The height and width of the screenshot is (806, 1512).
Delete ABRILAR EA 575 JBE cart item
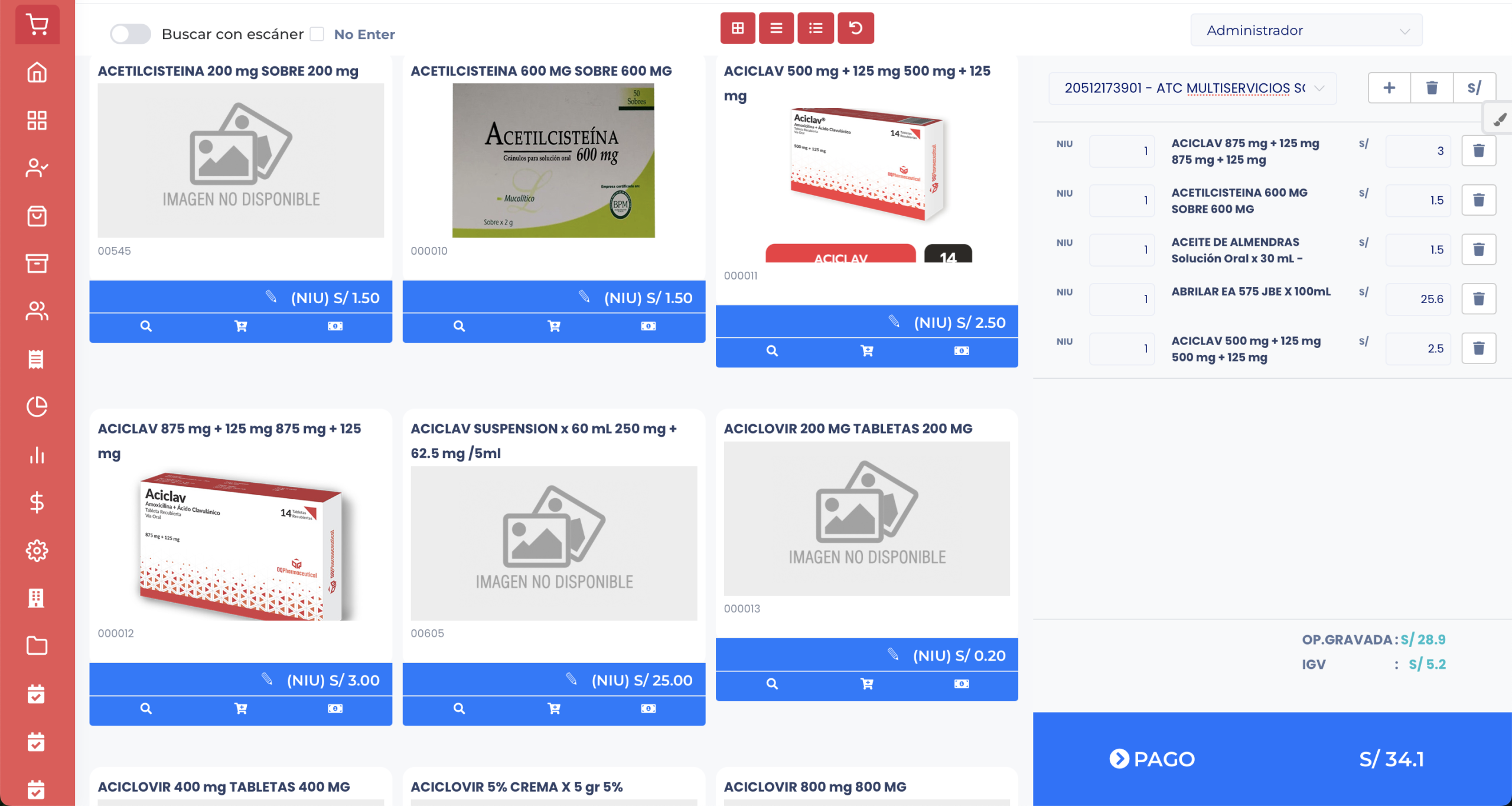point(1478,299)
